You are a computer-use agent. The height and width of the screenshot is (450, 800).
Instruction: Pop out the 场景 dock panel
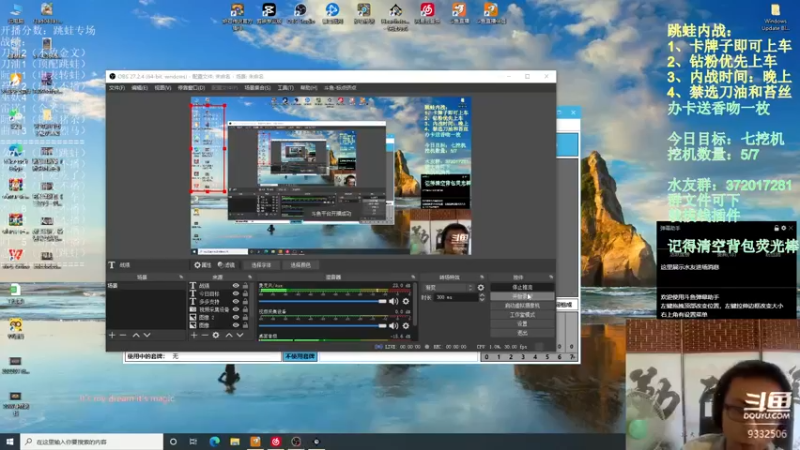[181, 277]
